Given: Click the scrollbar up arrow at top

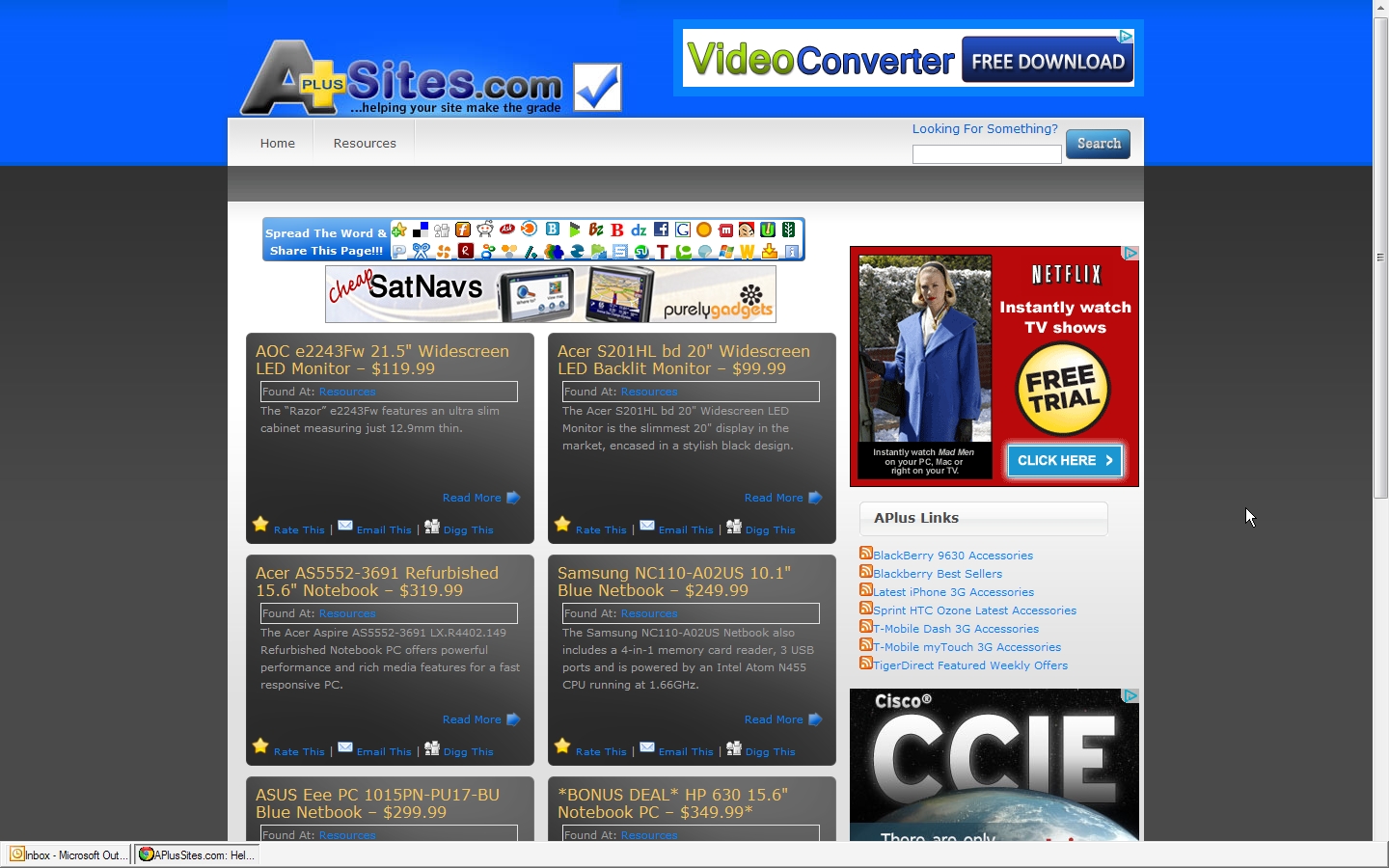Looking at the screenshot, I should click(1380, 8).
